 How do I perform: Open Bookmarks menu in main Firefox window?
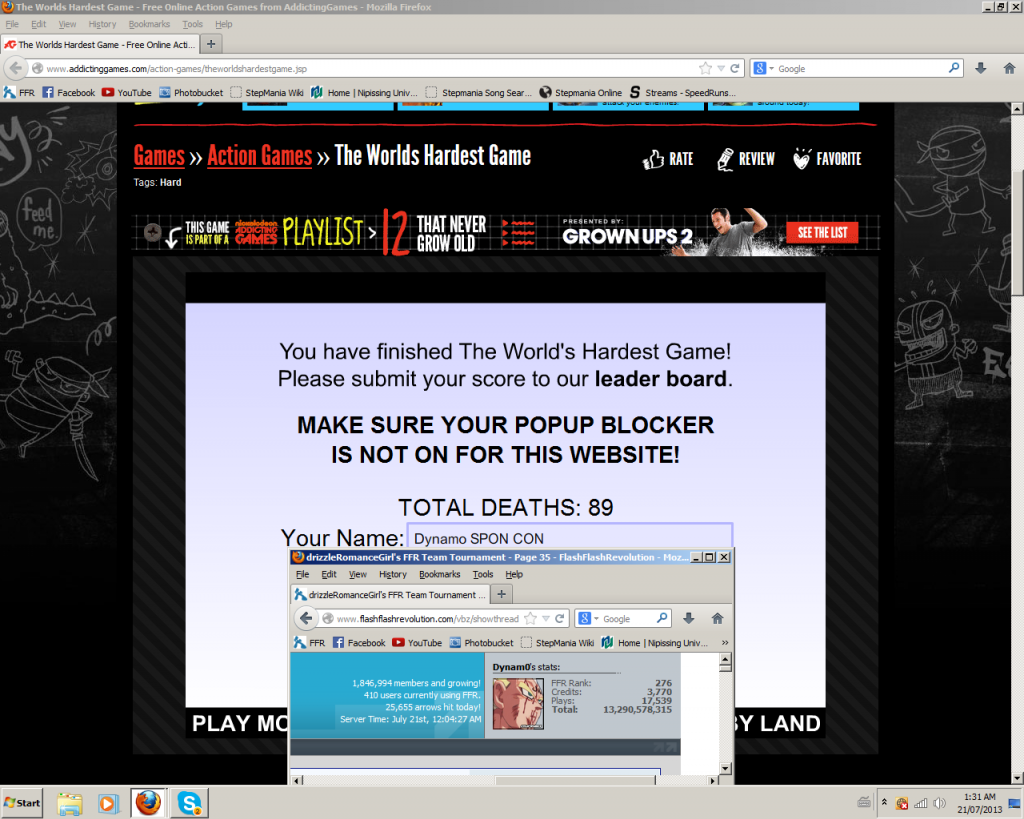pos(149,24)
